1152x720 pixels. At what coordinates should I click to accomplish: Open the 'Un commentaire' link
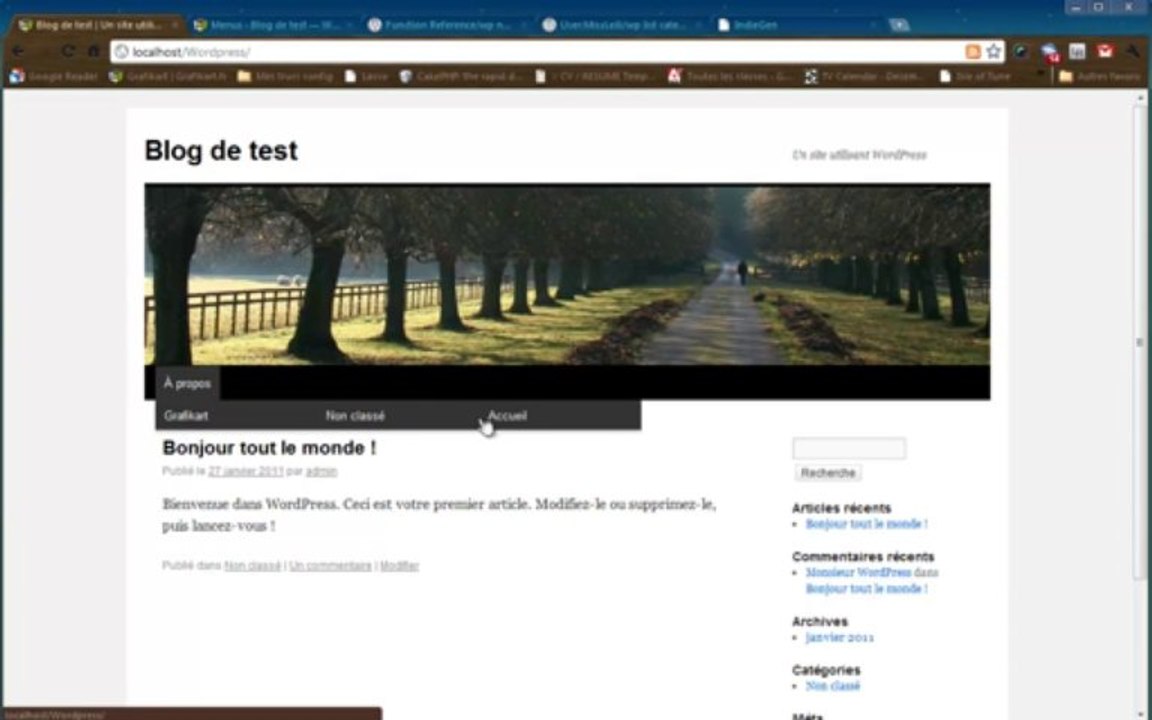331,566
